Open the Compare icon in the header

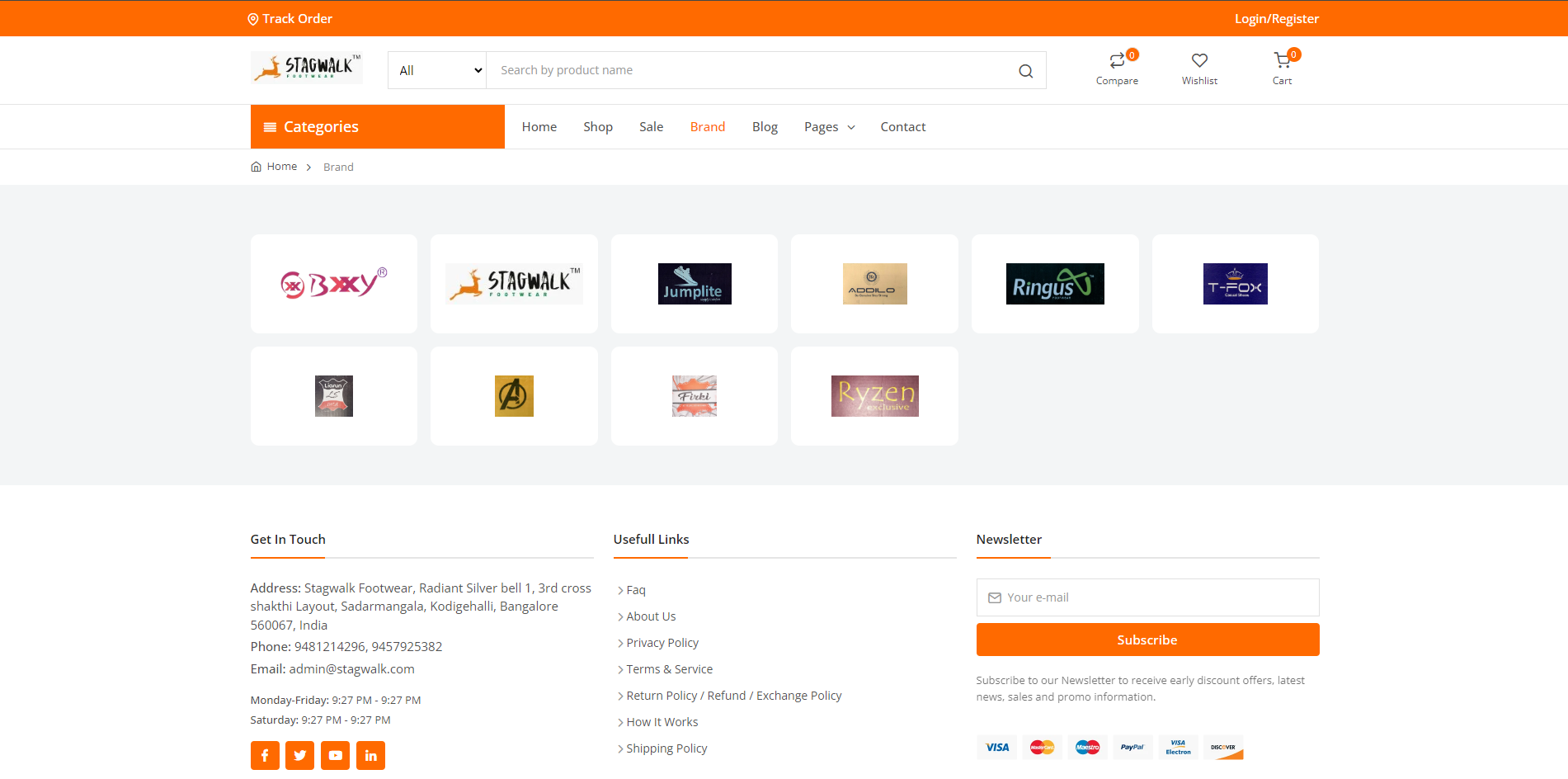click(x=1117, y=60)
